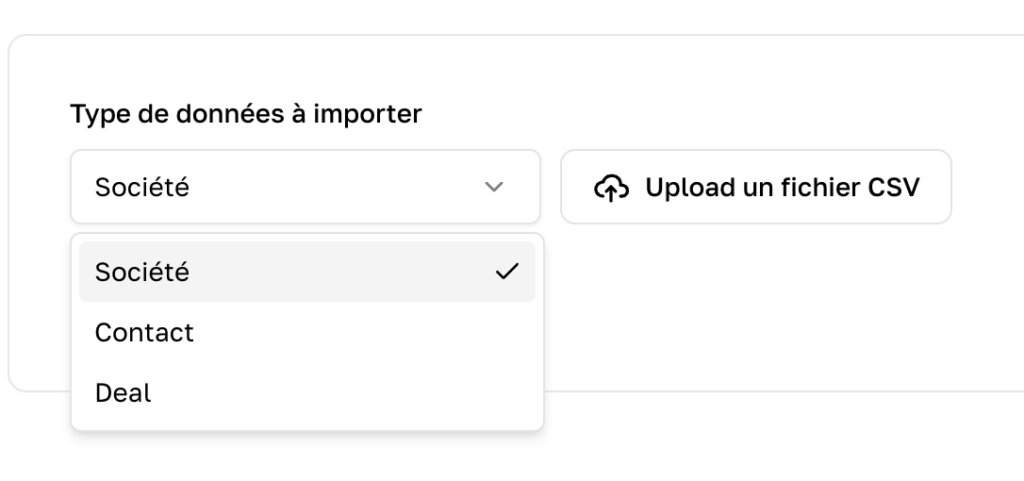Click the chevron arrow in the Société dropdown
This screenshot has height=481, width=1024.
493,187
